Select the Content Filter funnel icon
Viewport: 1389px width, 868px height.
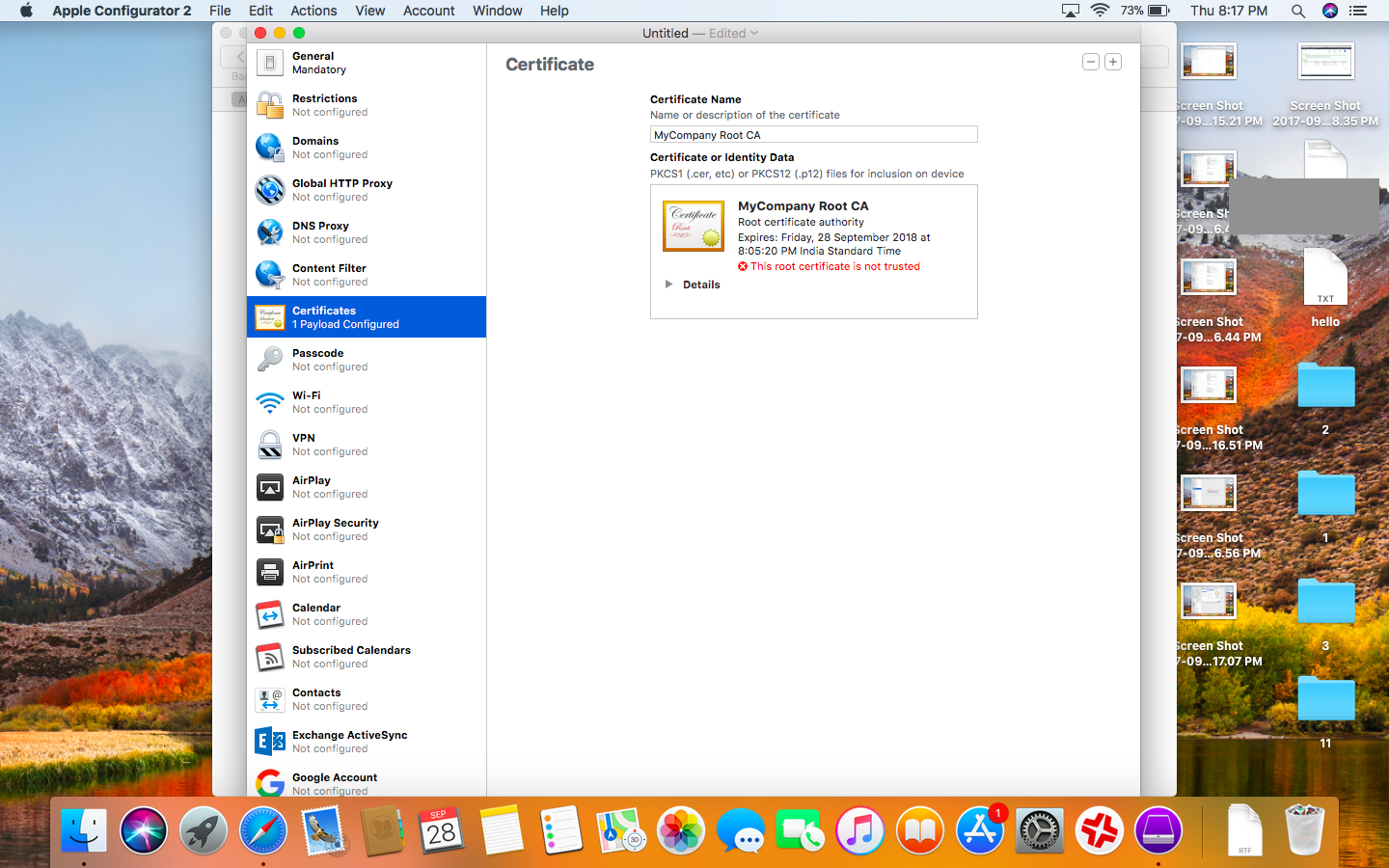pos(270,275)
